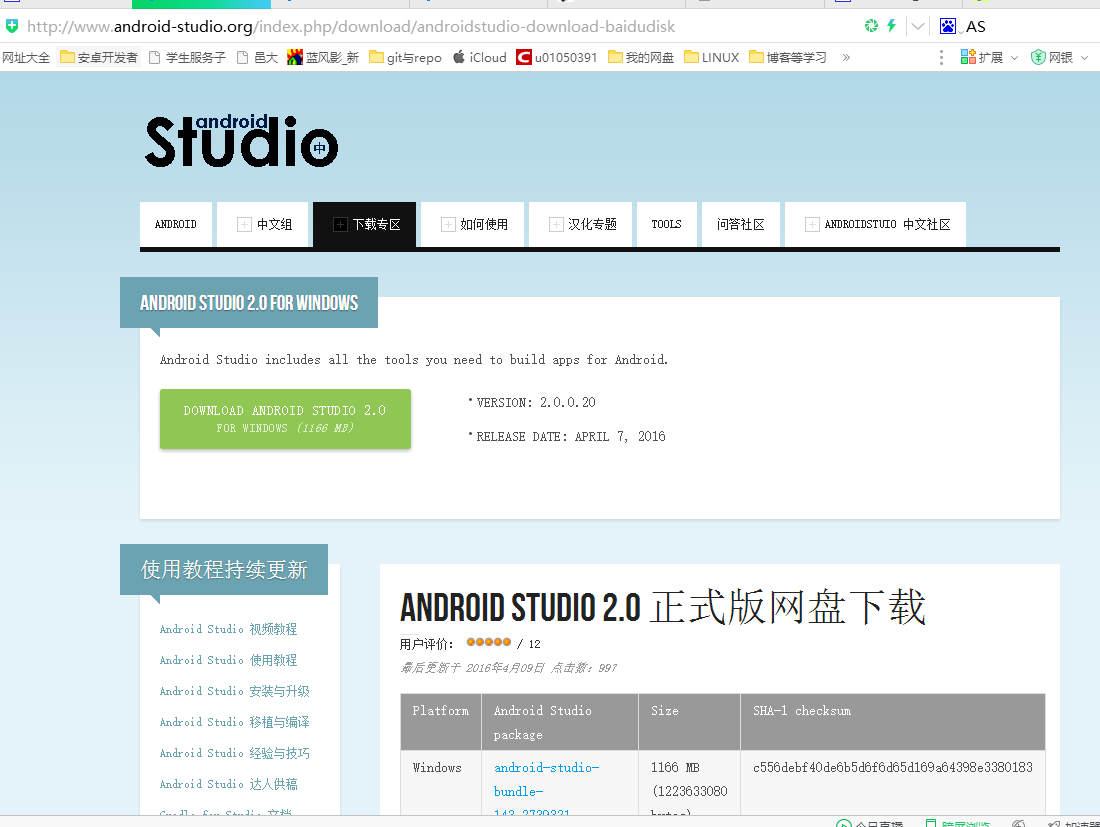Click the Baidu paw search engine icon
The height and width of the screenshot is (827, 1100).
[948, 27]
